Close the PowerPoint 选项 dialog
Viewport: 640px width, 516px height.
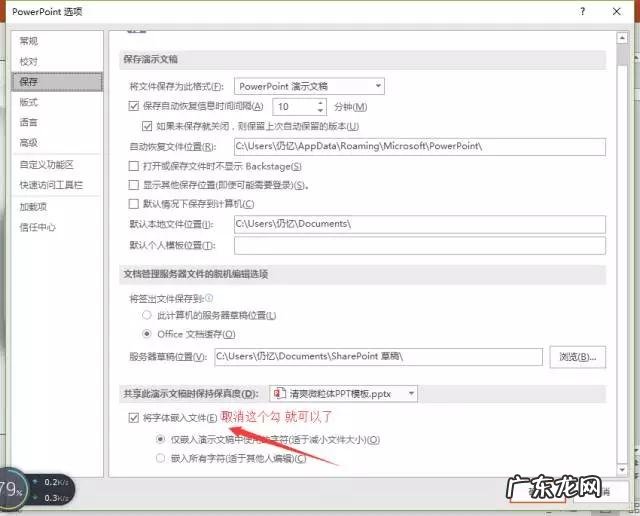pos(617,11)
